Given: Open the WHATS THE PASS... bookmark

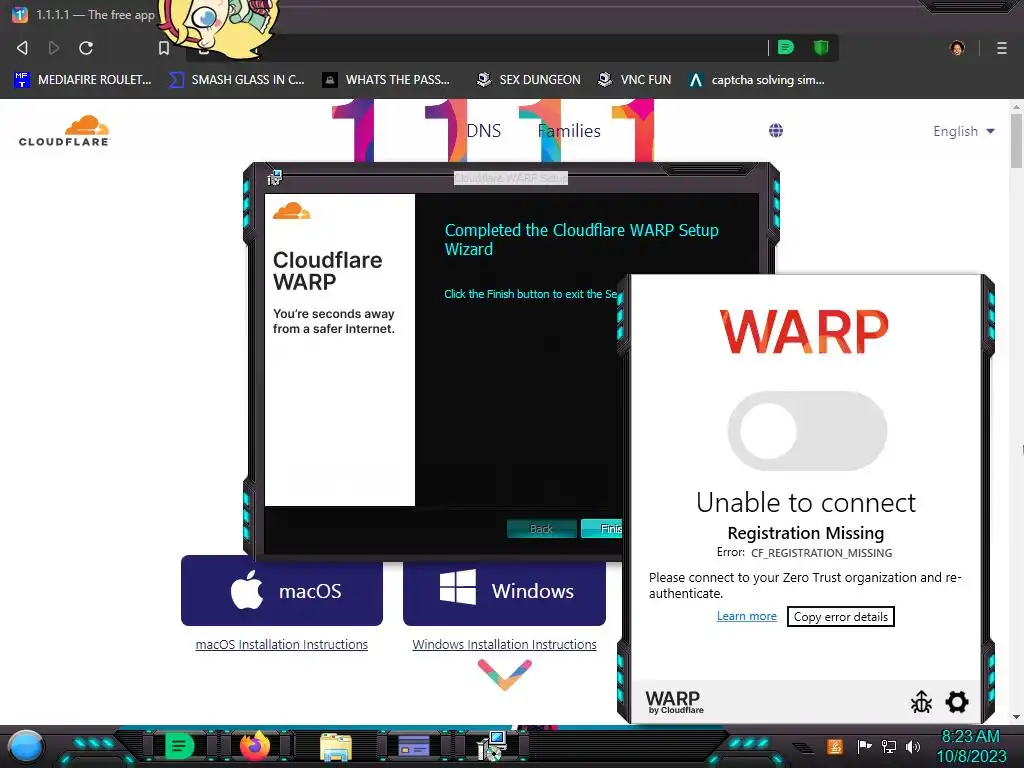Looking at the screenshot, I should 387,80.
